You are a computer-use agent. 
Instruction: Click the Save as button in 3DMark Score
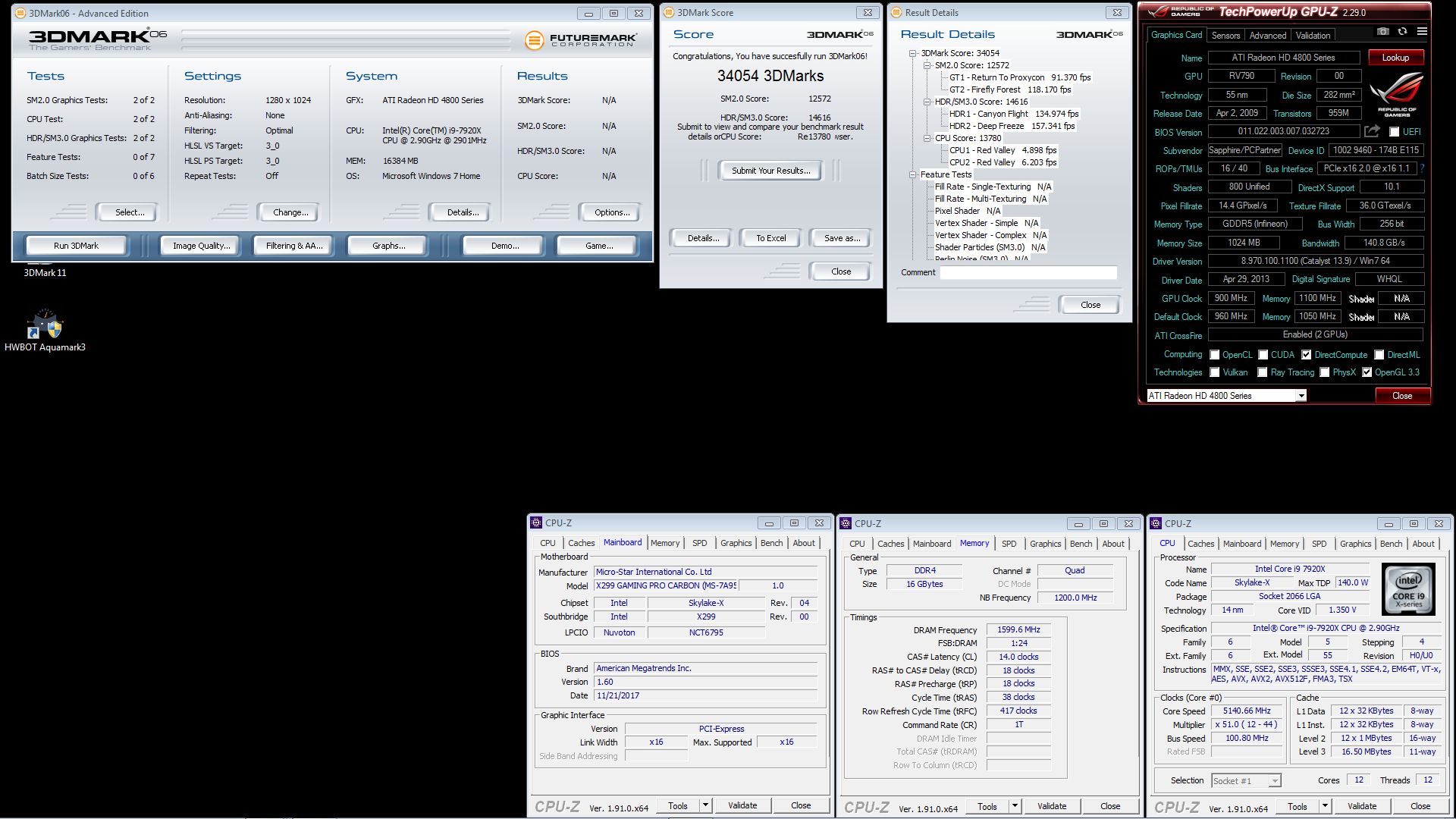(842, 238)
